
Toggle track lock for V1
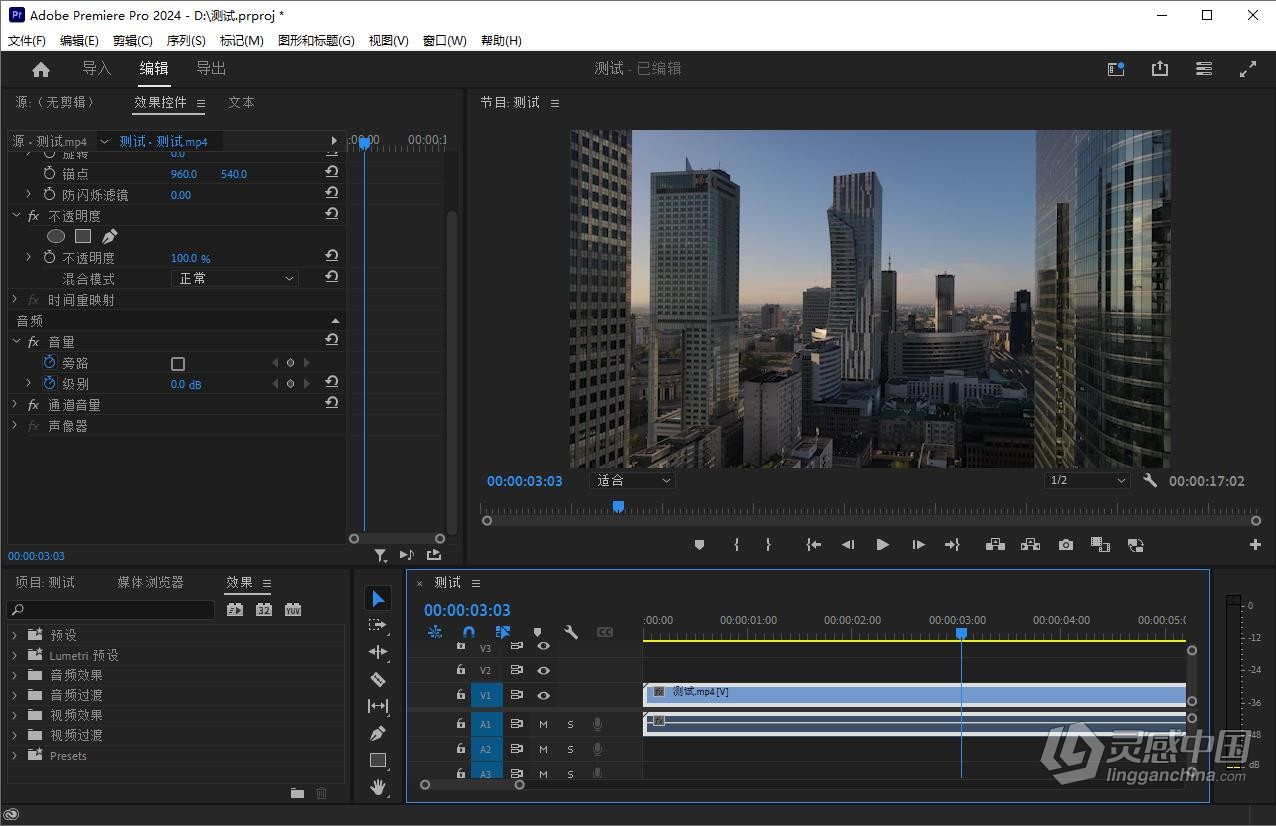click(x=460, y=695)
